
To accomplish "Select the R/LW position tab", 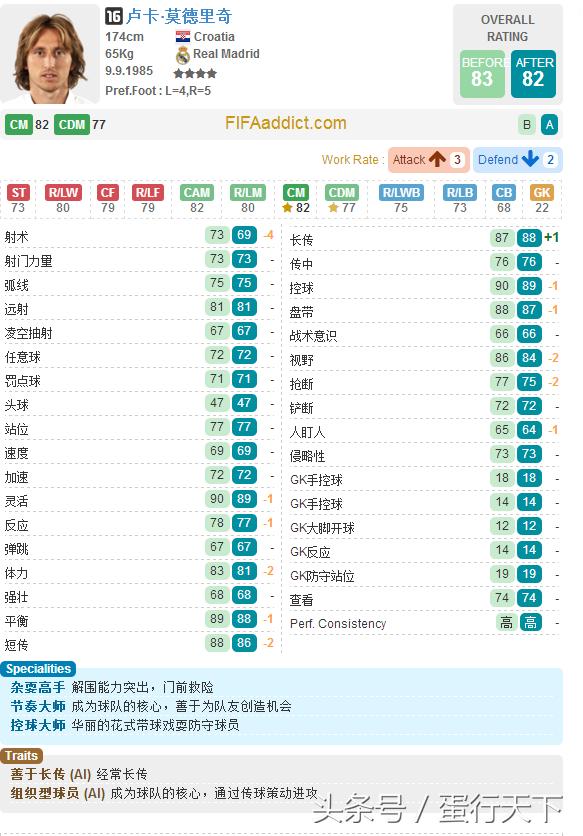I will click(x=63, y=192).
